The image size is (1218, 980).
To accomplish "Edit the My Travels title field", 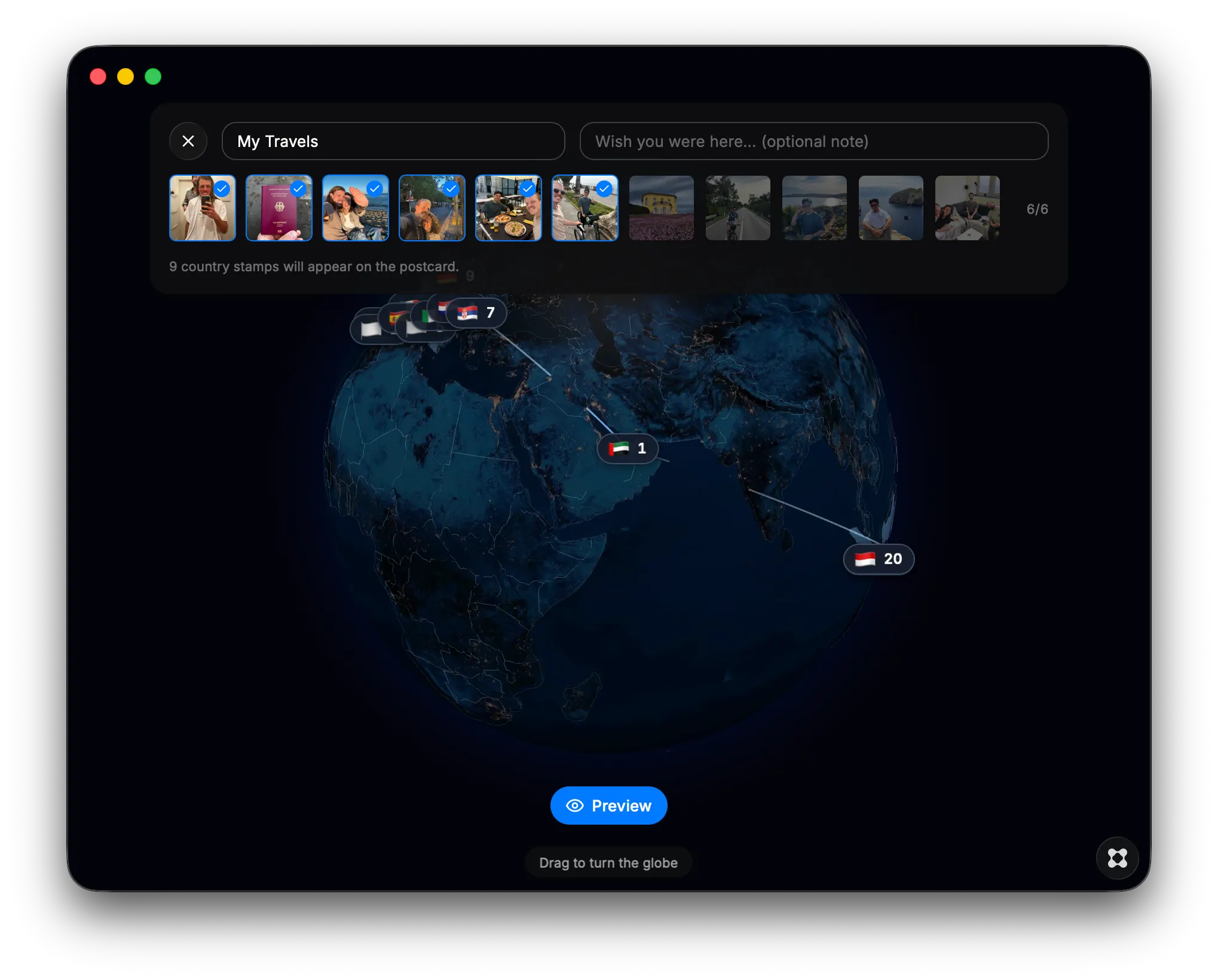I will 393,141.
